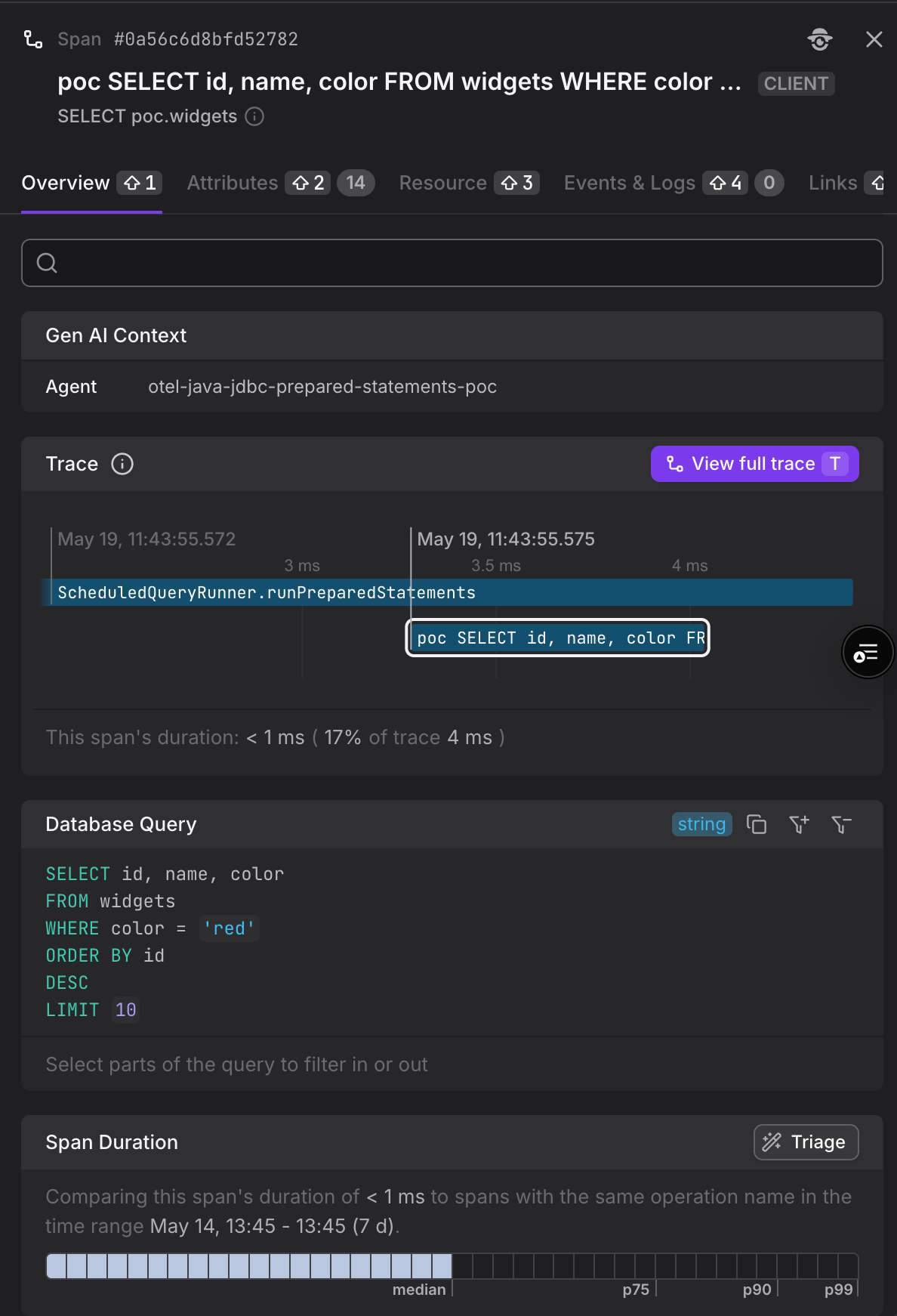
Task: Click the string type badge in Database Query
Action: coord(701,824)
